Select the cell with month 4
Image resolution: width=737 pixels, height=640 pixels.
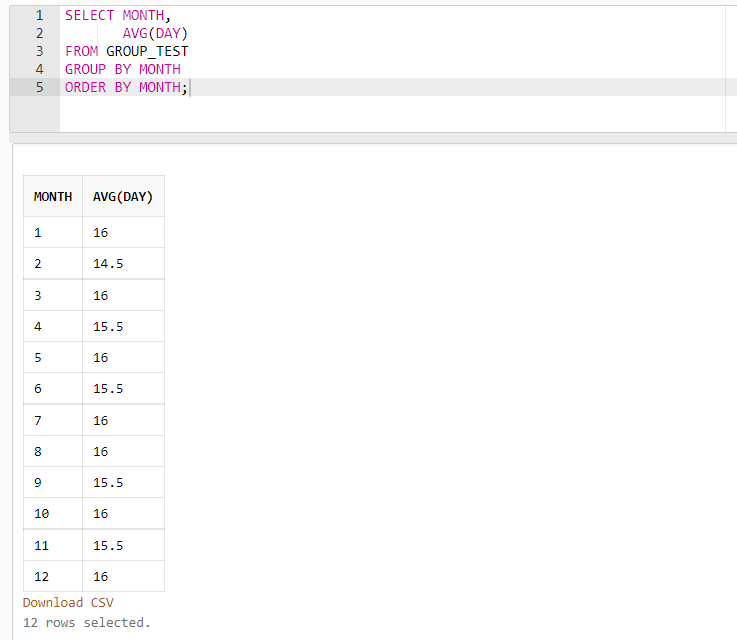tap(53, 326)
